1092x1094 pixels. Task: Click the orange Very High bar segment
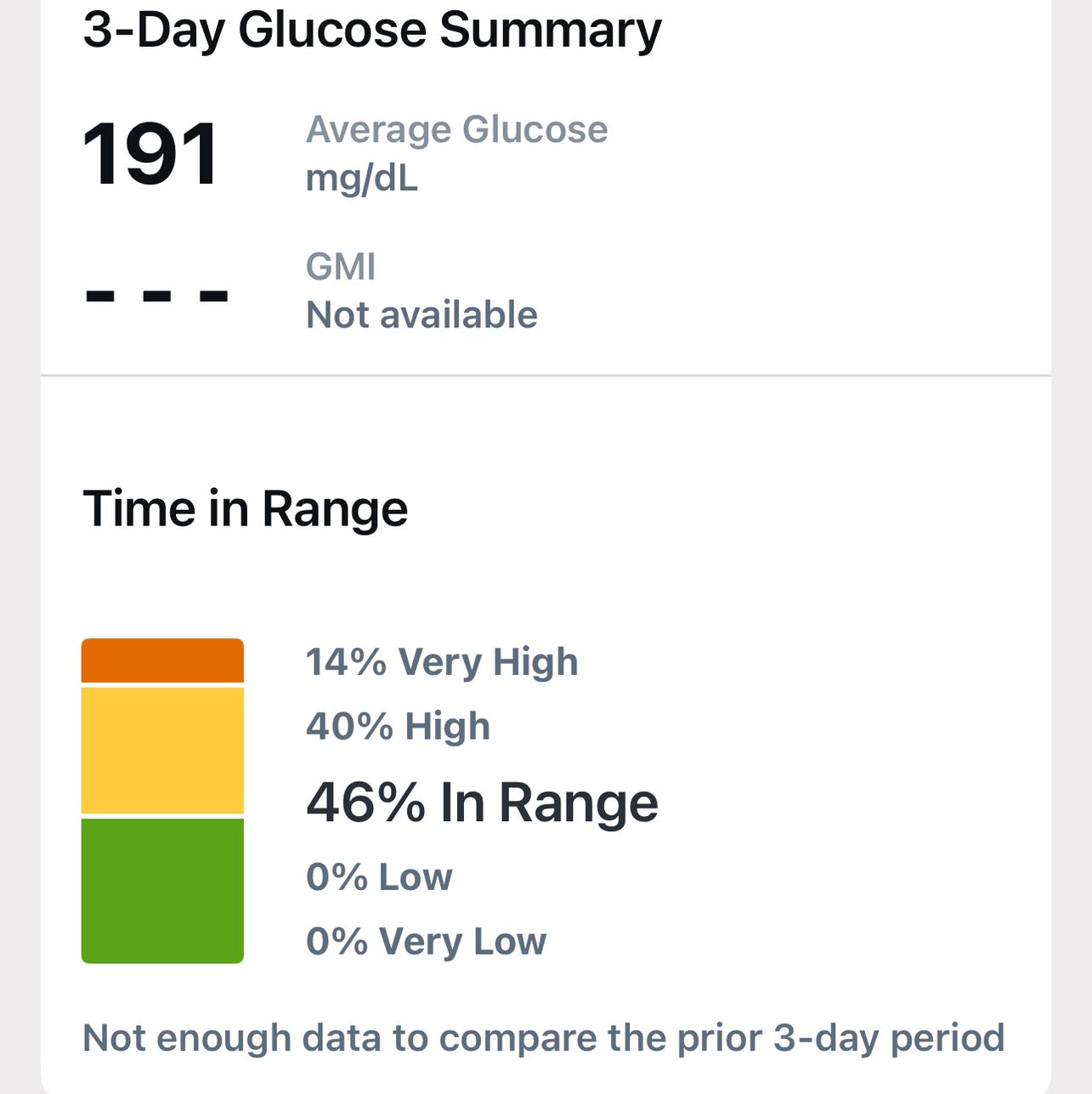162,660
